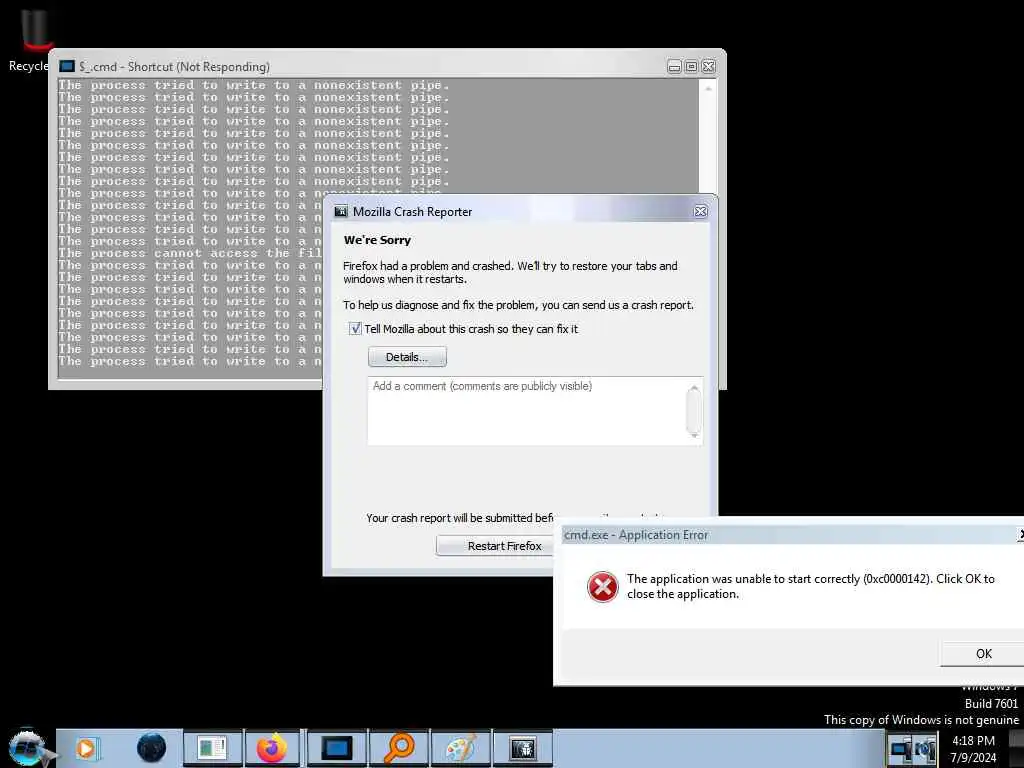This screenshot has width=1024, height=768.
Task: Open crash Details in Crash Reporter
Action: click(x=407, y=357)
